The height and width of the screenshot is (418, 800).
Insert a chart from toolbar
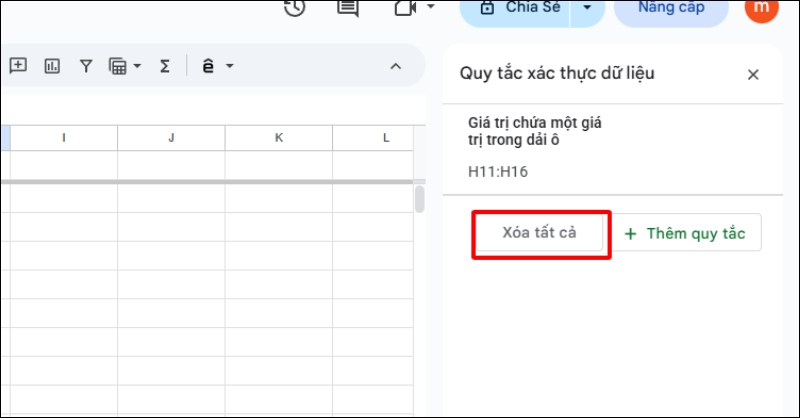52,66
